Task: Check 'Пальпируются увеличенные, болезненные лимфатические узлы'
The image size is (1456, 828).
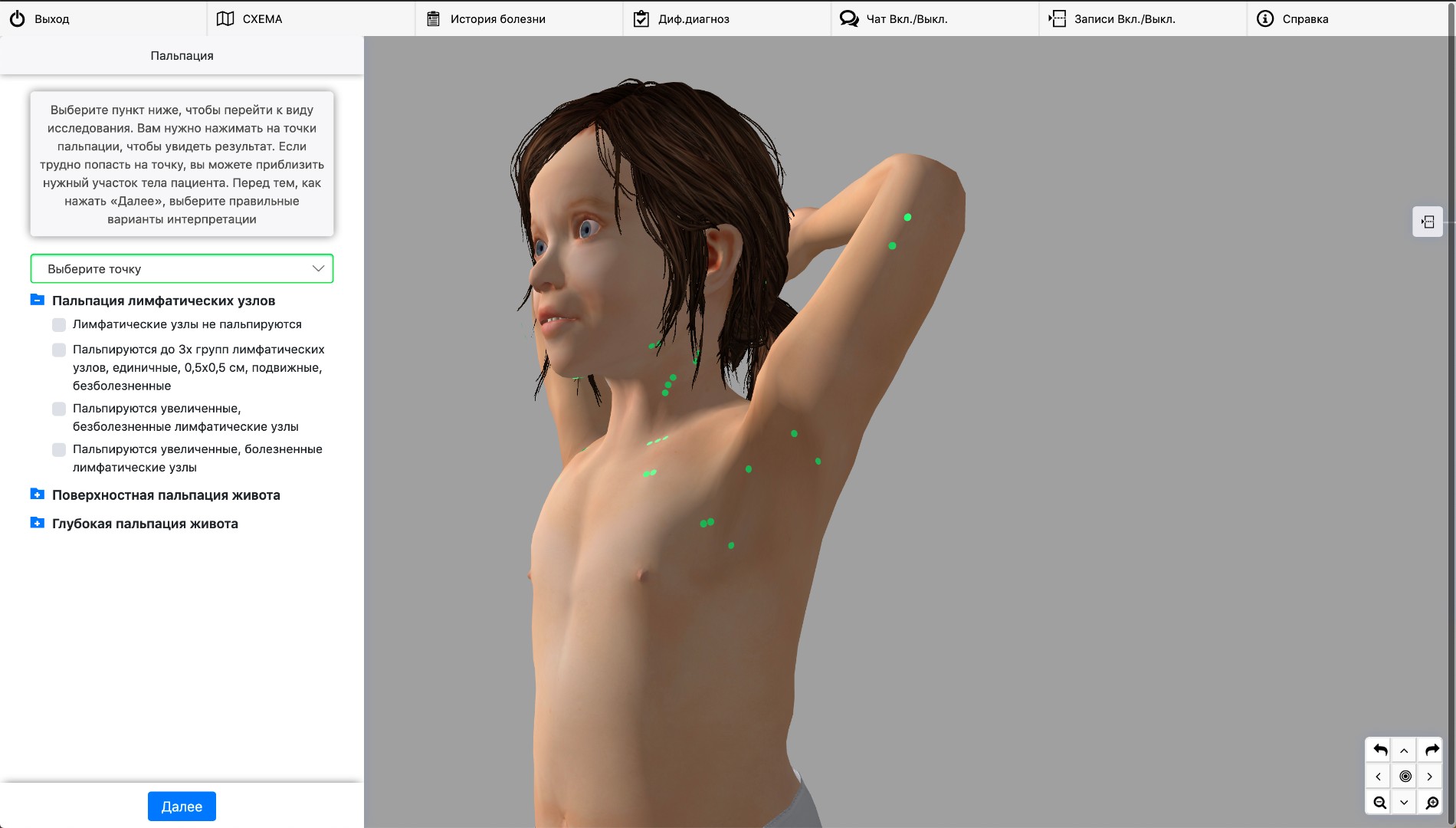Action: (x=59, y=450)
